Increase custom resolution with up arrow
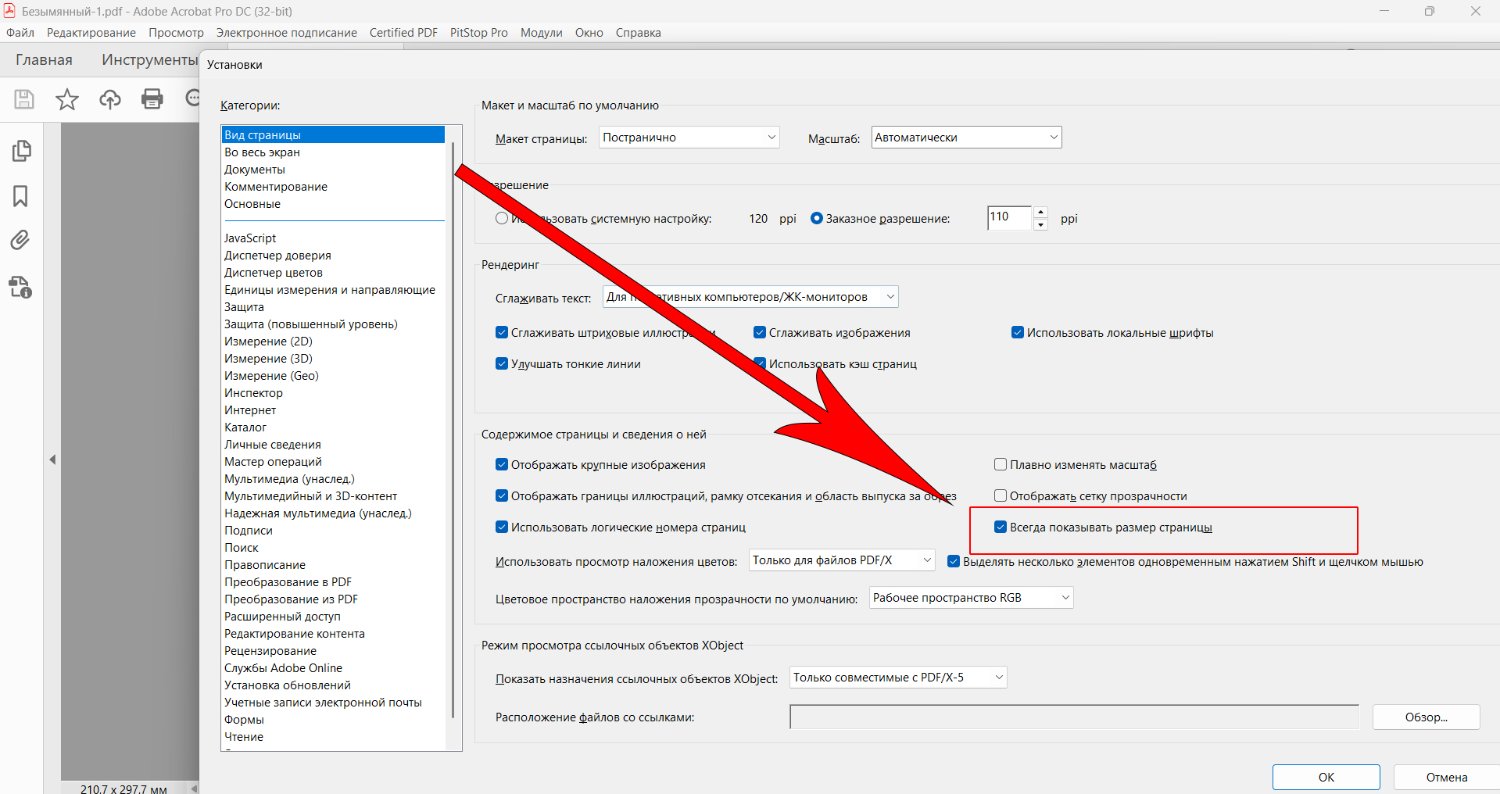Image resolution: width=1500 pixels, height=794 pixels. 1040,212
